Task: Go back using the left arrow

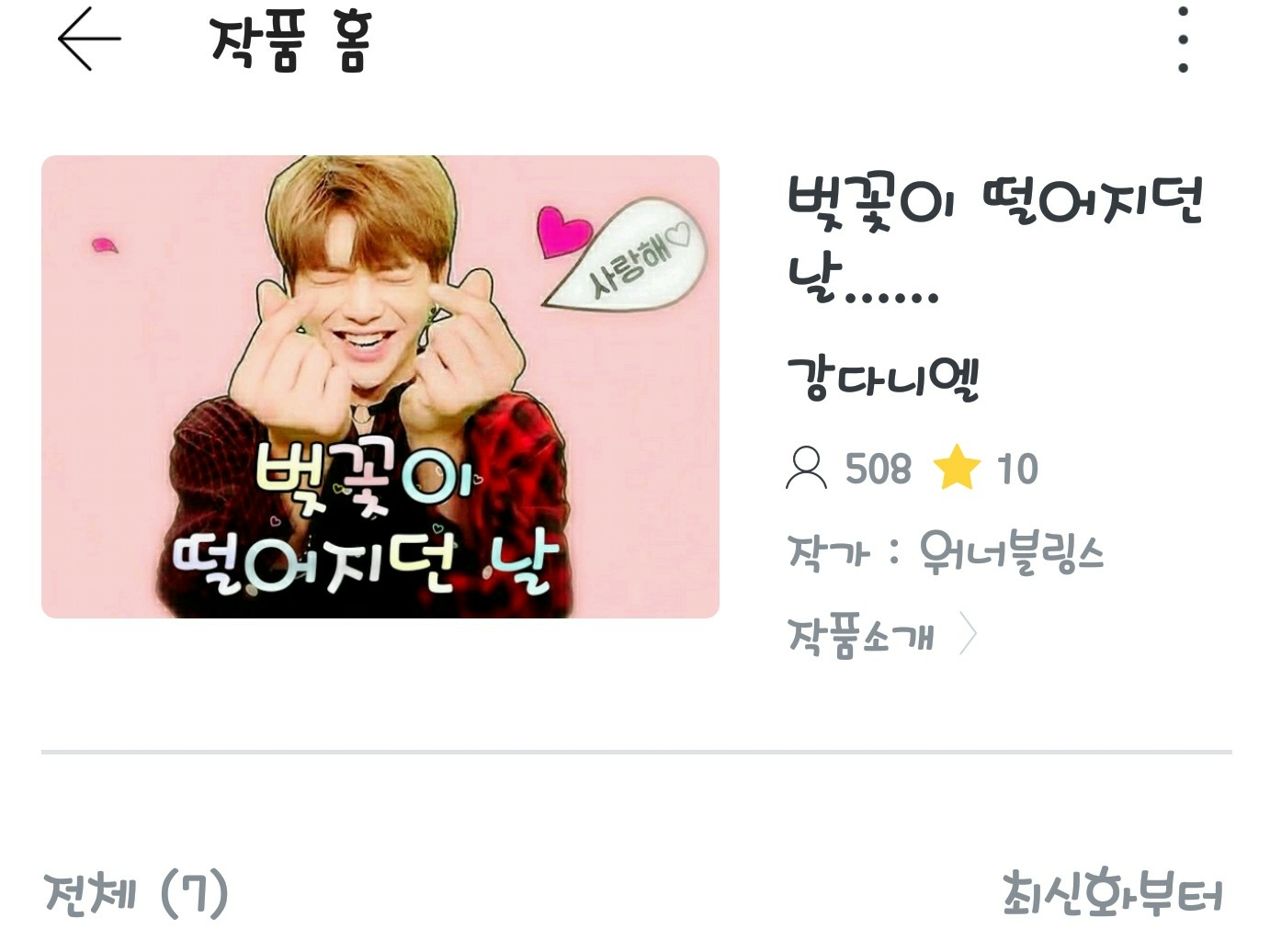Action: pos(89,39)
